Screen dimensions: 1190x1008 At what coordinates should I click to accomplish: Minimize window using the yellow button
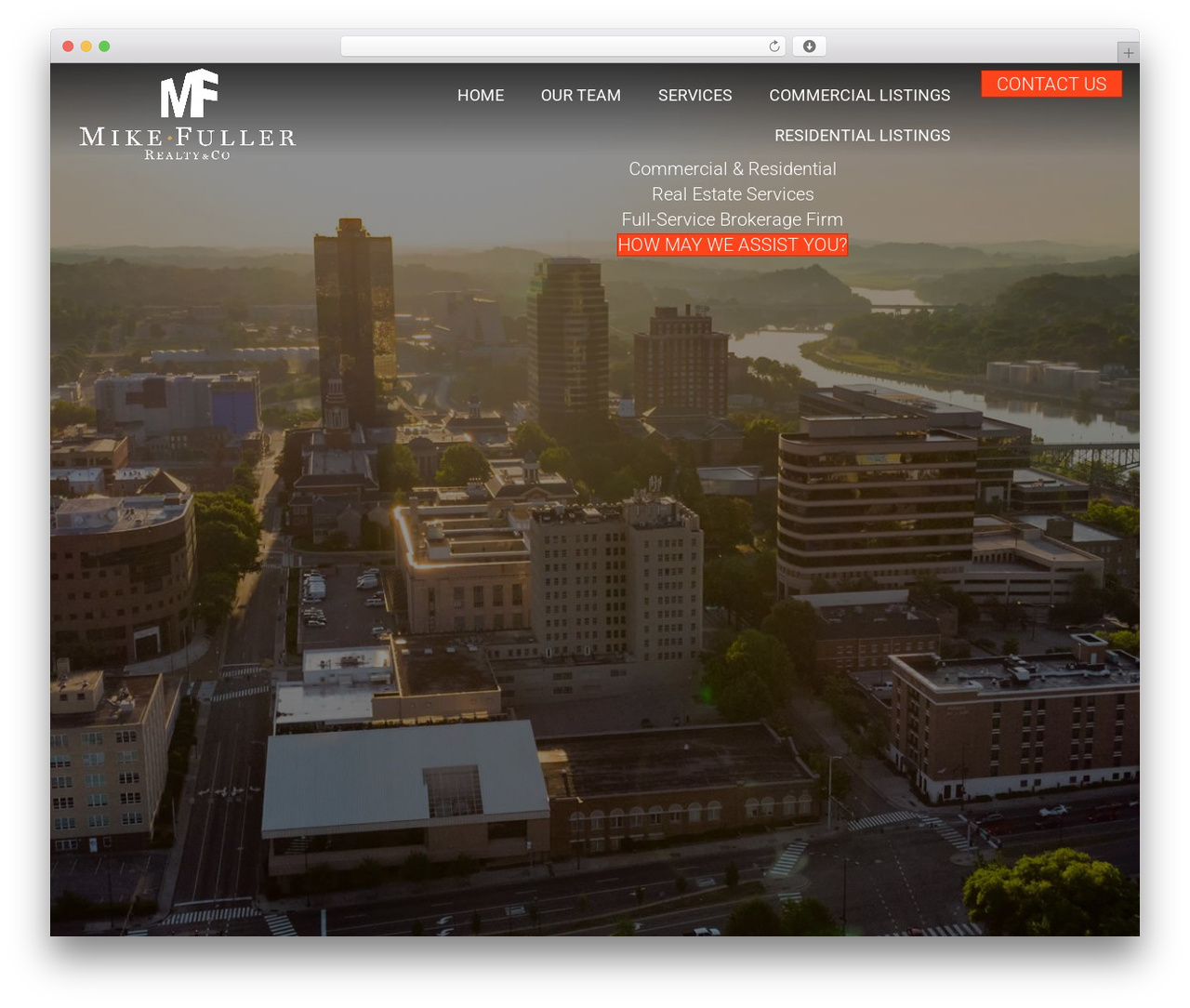point(86,46)
